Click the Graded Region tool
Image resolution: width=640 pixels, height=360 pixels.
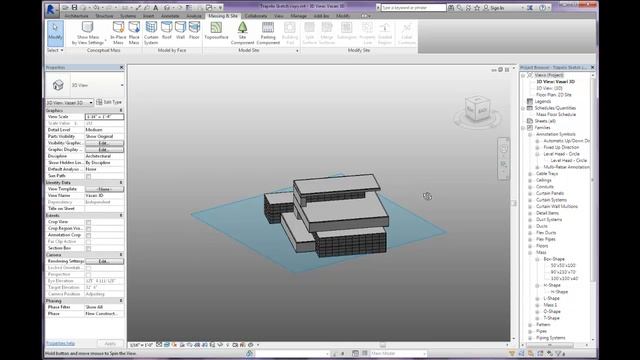(x=384, y=33)
